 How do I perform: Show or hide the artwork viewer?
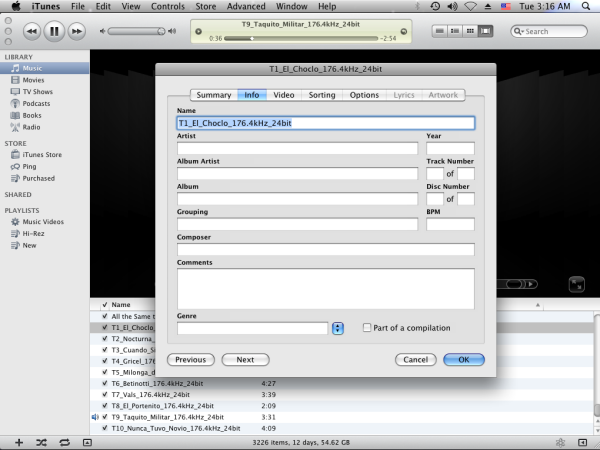click(x=87, y=443)
